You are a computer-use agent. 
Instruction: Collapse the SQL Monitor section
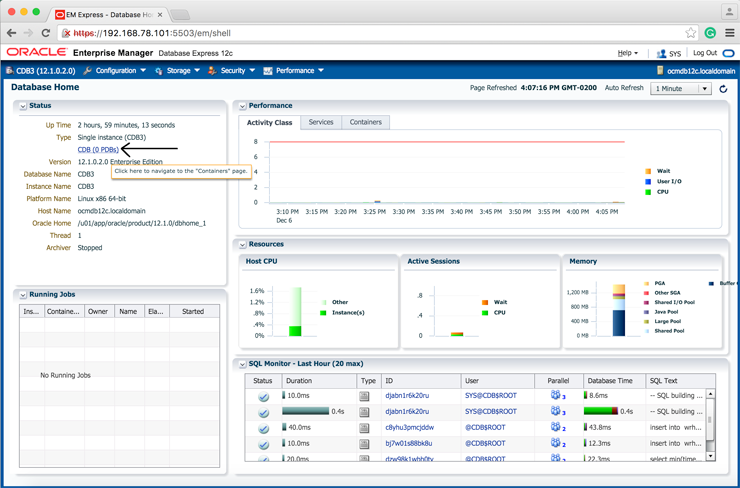point(242,364)
